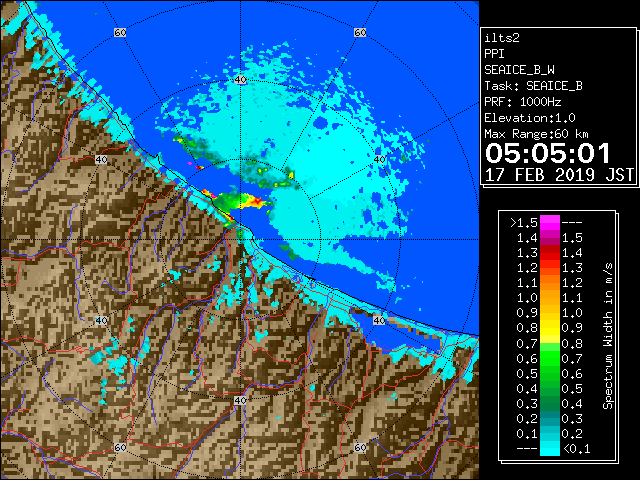Click the '>1.5' legend label
The image size is (640, 480).
coord(523,223)
